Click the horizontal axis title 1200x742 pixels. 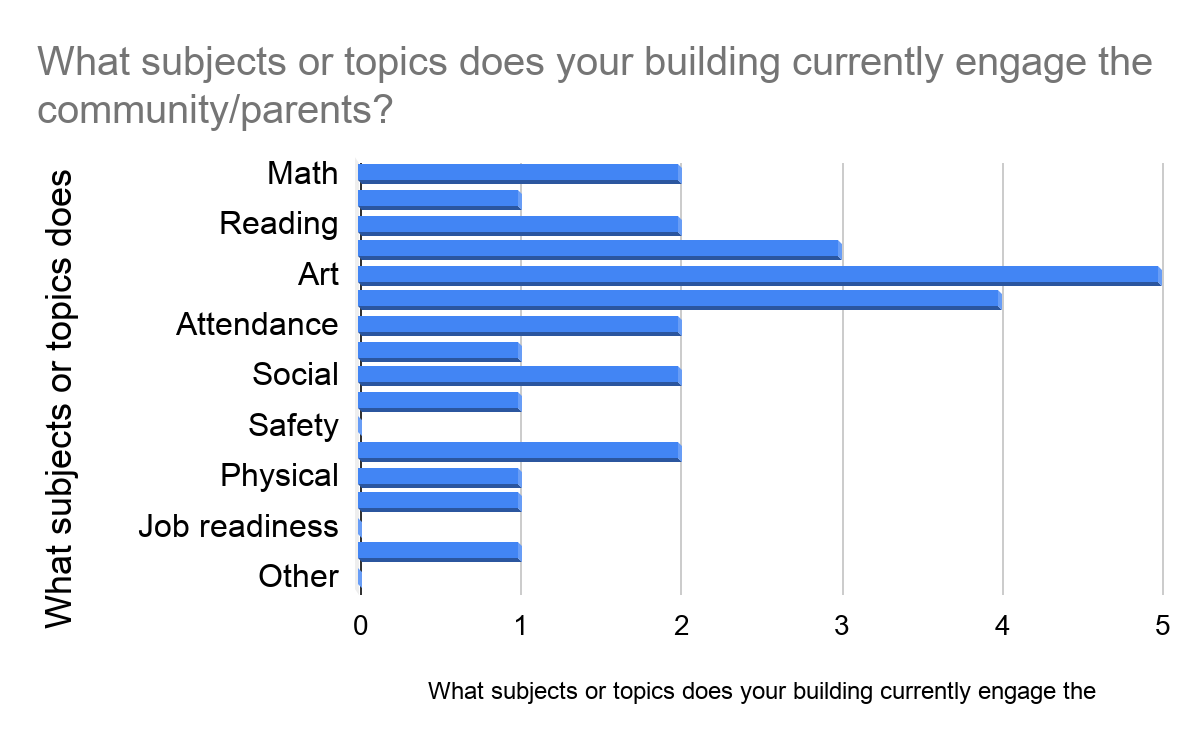762,691
